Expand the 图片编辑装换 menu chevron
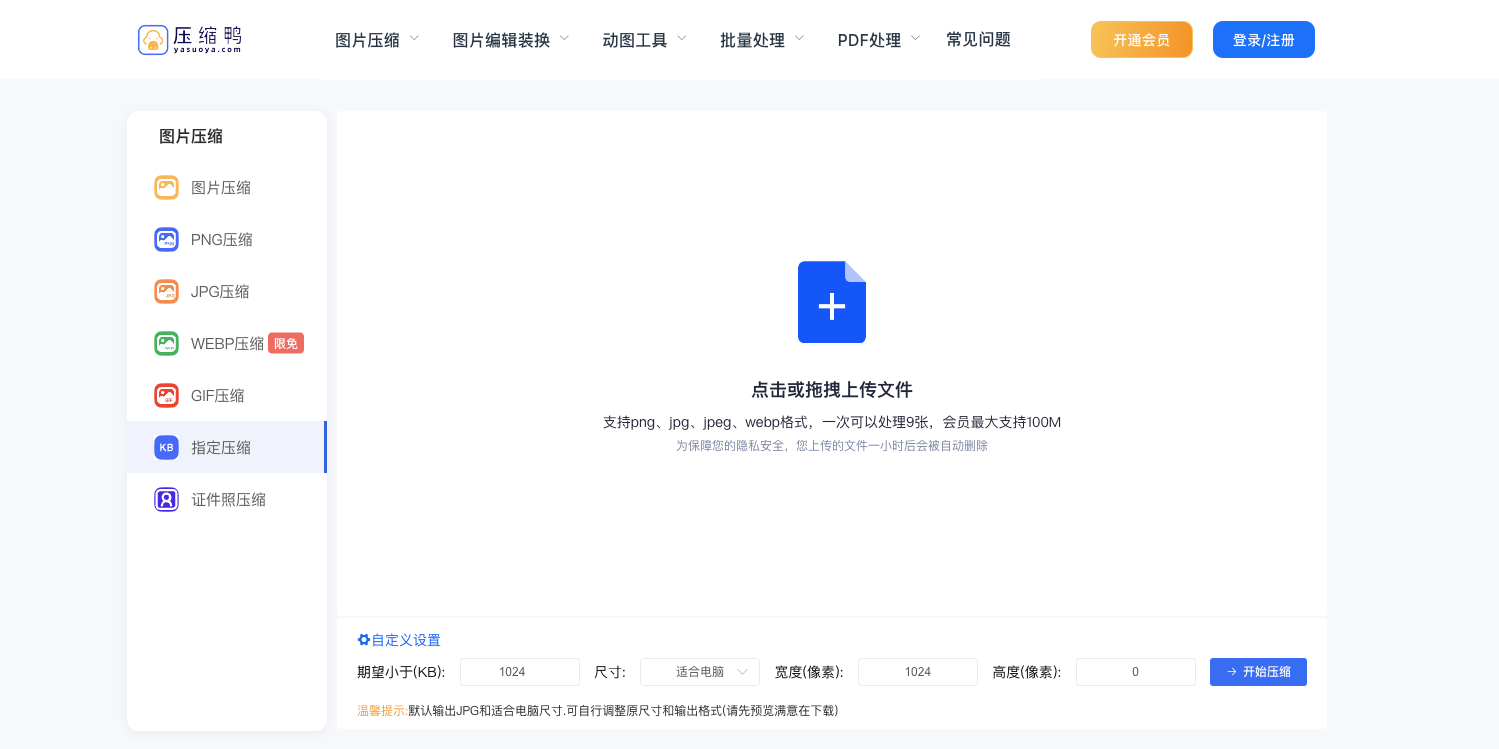Viewport: 1499px width, 749px height. coord(564,39)
